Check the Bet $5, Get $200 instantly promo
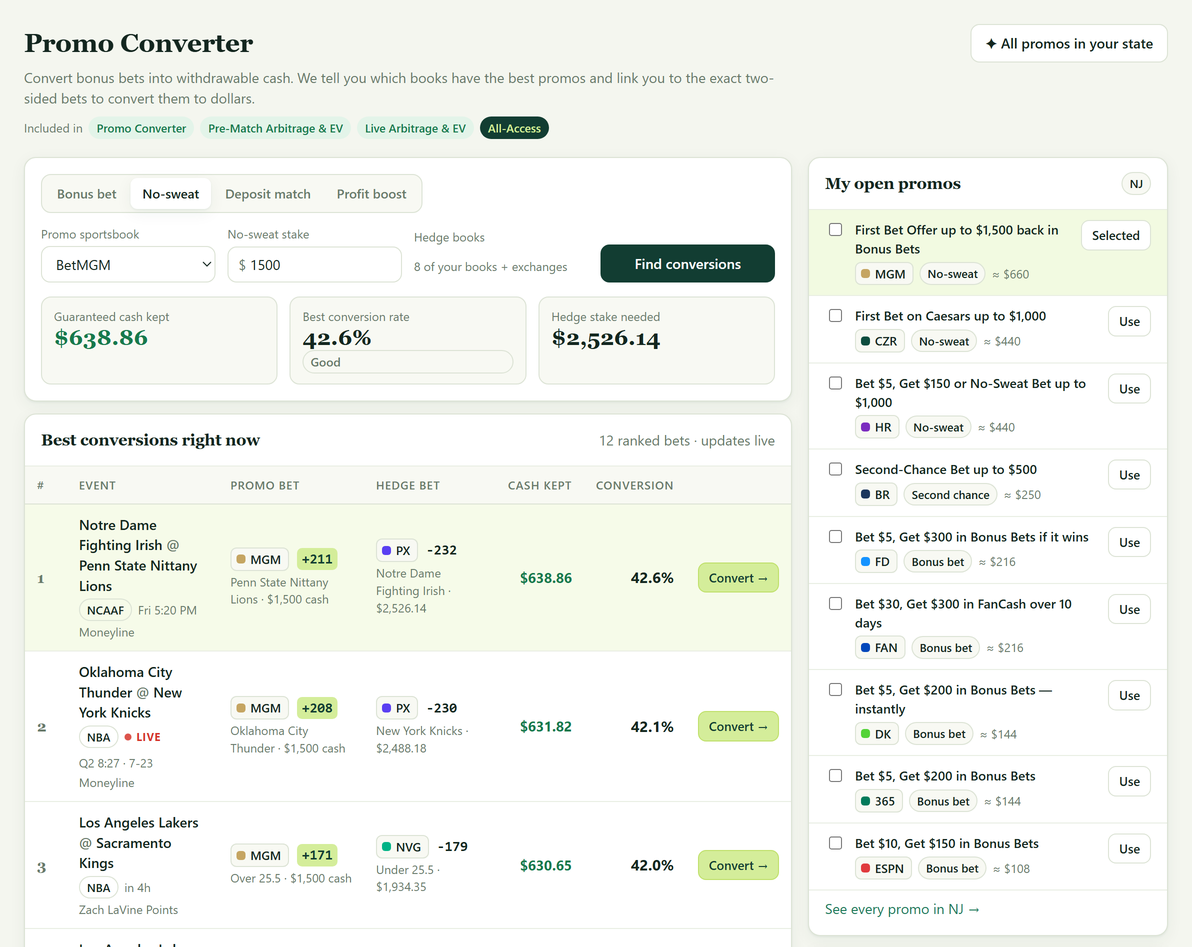 [835, 689]
